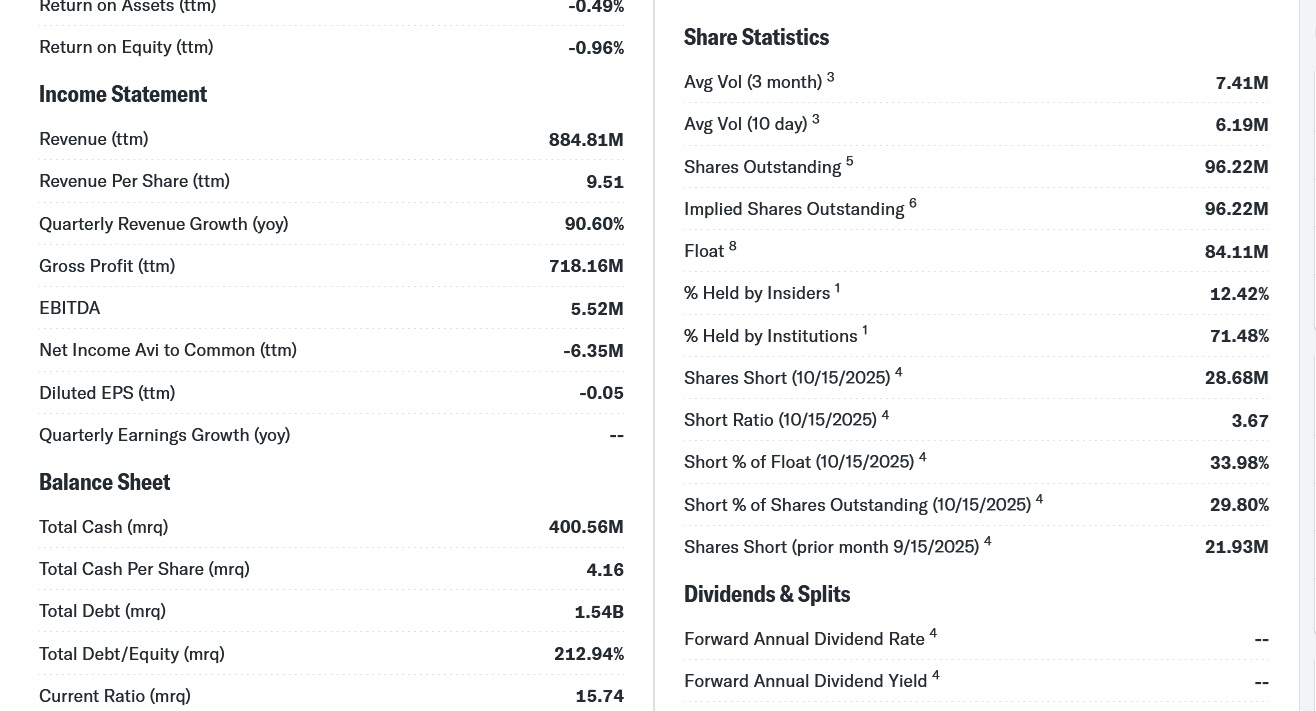Click footnote 3 beside Avg Vol (3 month)

[830, 77]
